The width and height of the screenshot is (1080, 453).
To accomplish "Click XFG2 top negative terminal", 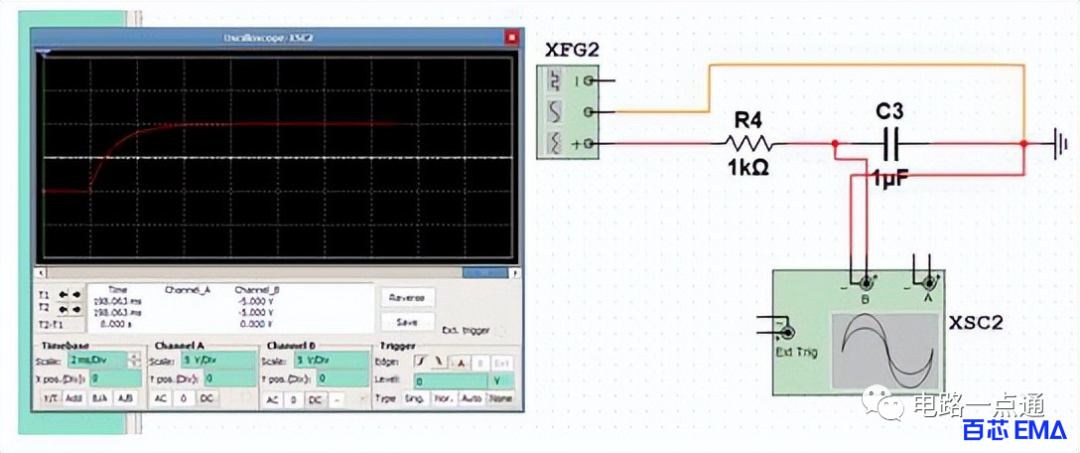I will pyautogui.click(x=590, y=81).
